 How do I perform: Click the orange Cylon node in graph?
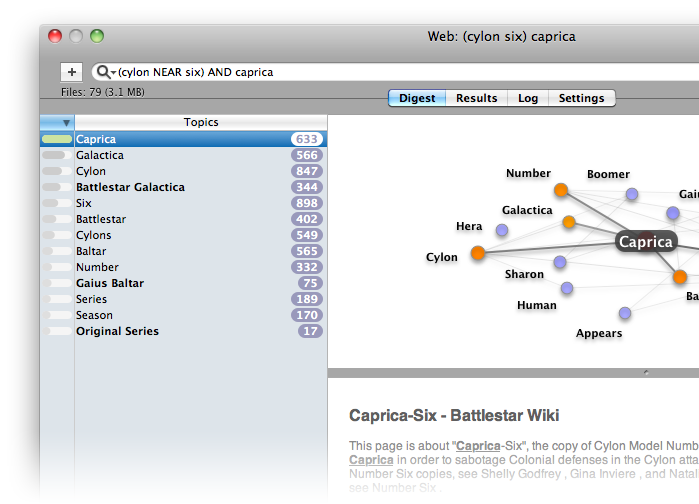(478, 253)
